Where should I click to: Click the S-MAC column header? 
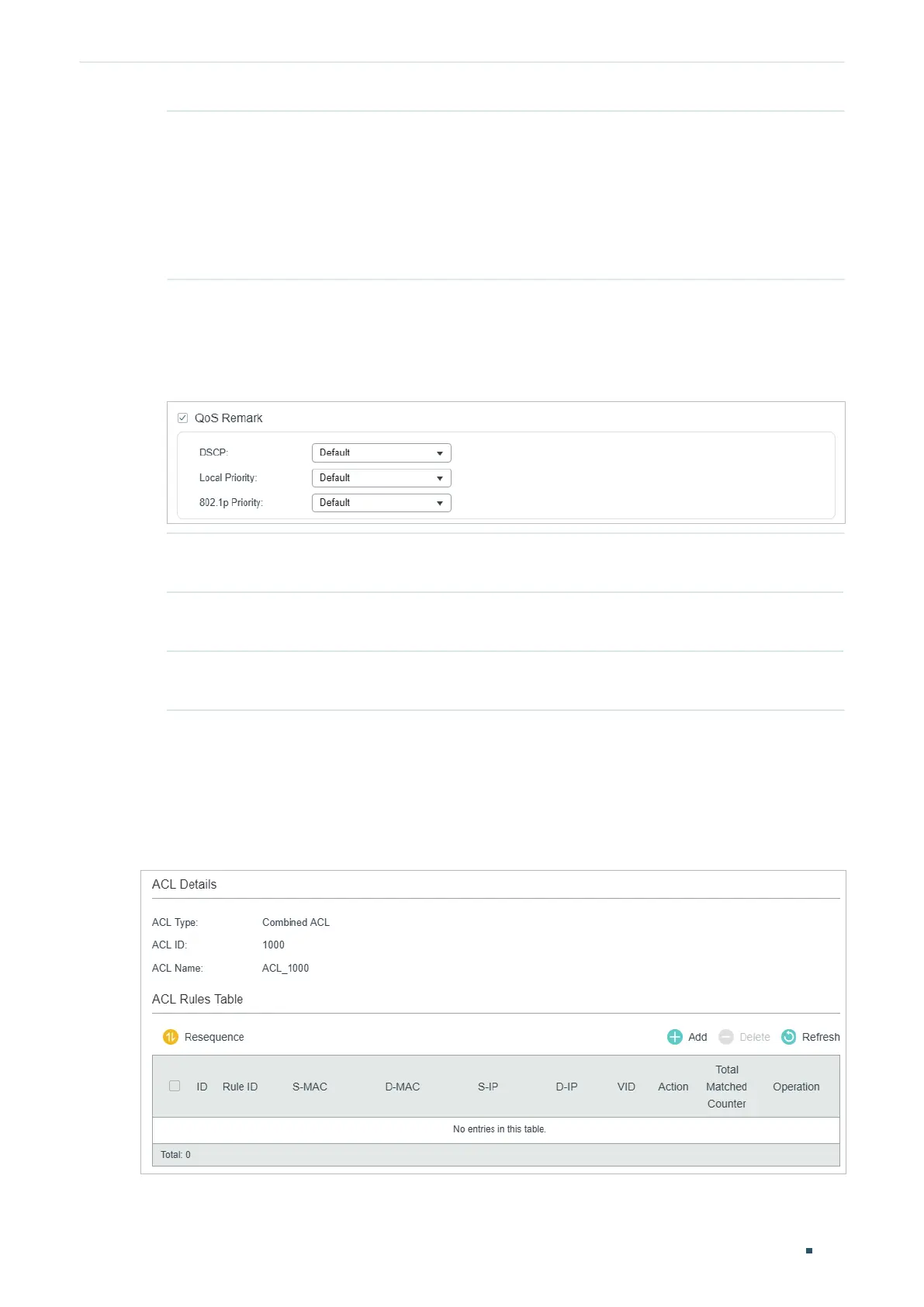pyautogui.click(x=310, y=1087)
